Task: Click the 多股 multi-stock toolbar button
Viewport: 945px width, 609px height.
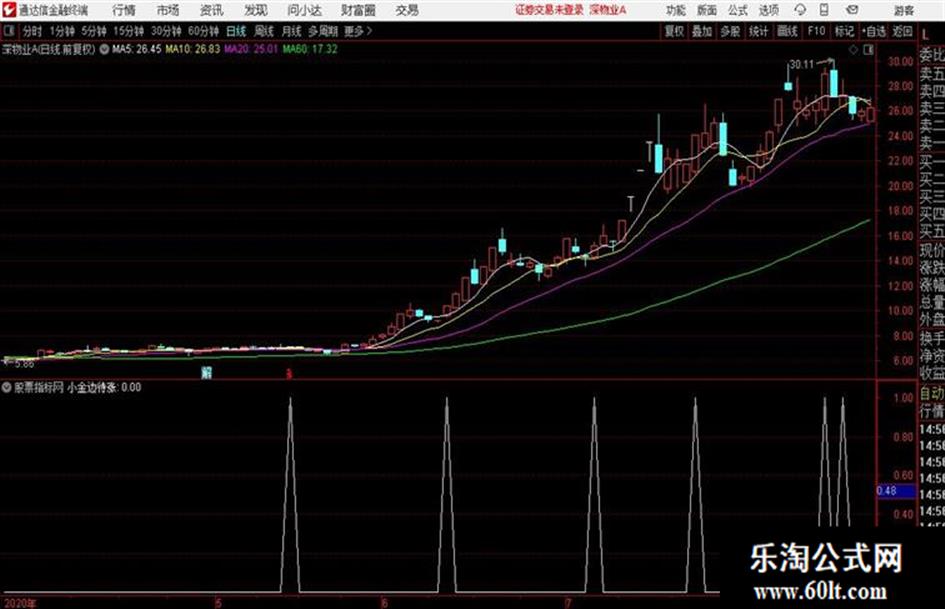Action: click(x=730, y=31)
